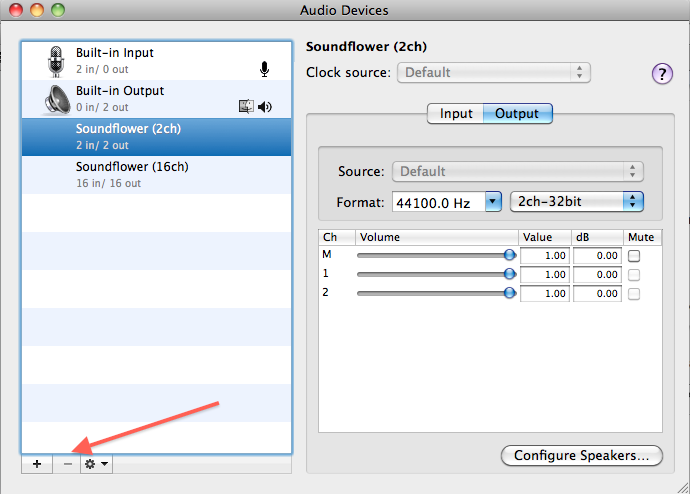
Task: Zoom the Audio Devices window green button
Action: coord(58,10)
